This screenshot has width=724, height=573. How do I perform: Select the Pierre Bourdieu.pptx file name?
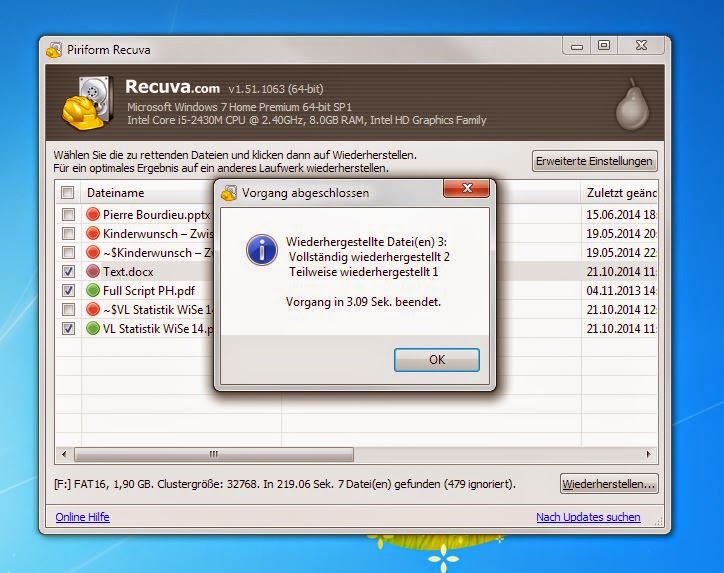pyautogui.click(x=157, y=215)
